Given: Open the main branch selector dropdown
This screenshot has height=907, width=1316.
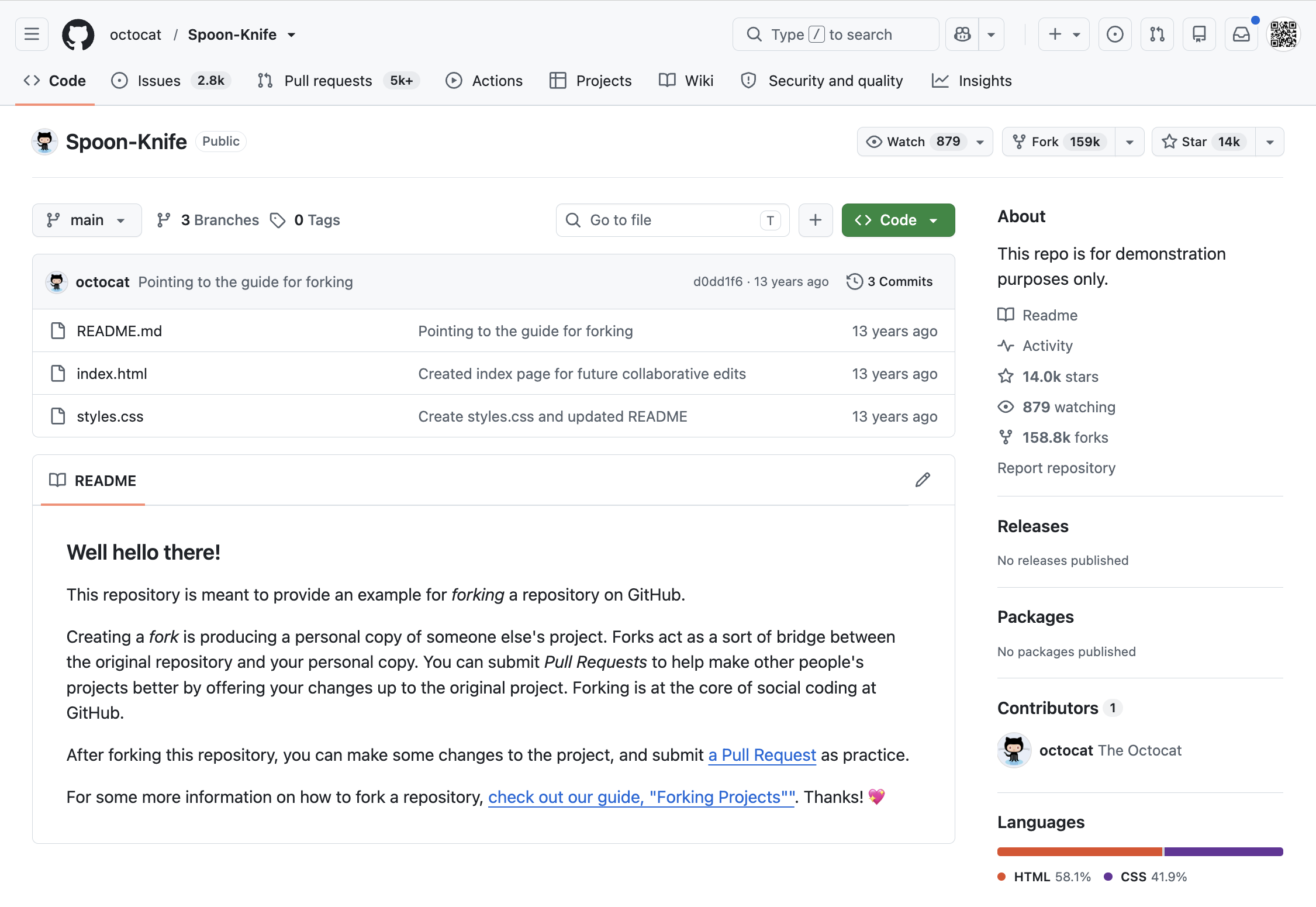Looking at the screenshot, I should (87, 220).
